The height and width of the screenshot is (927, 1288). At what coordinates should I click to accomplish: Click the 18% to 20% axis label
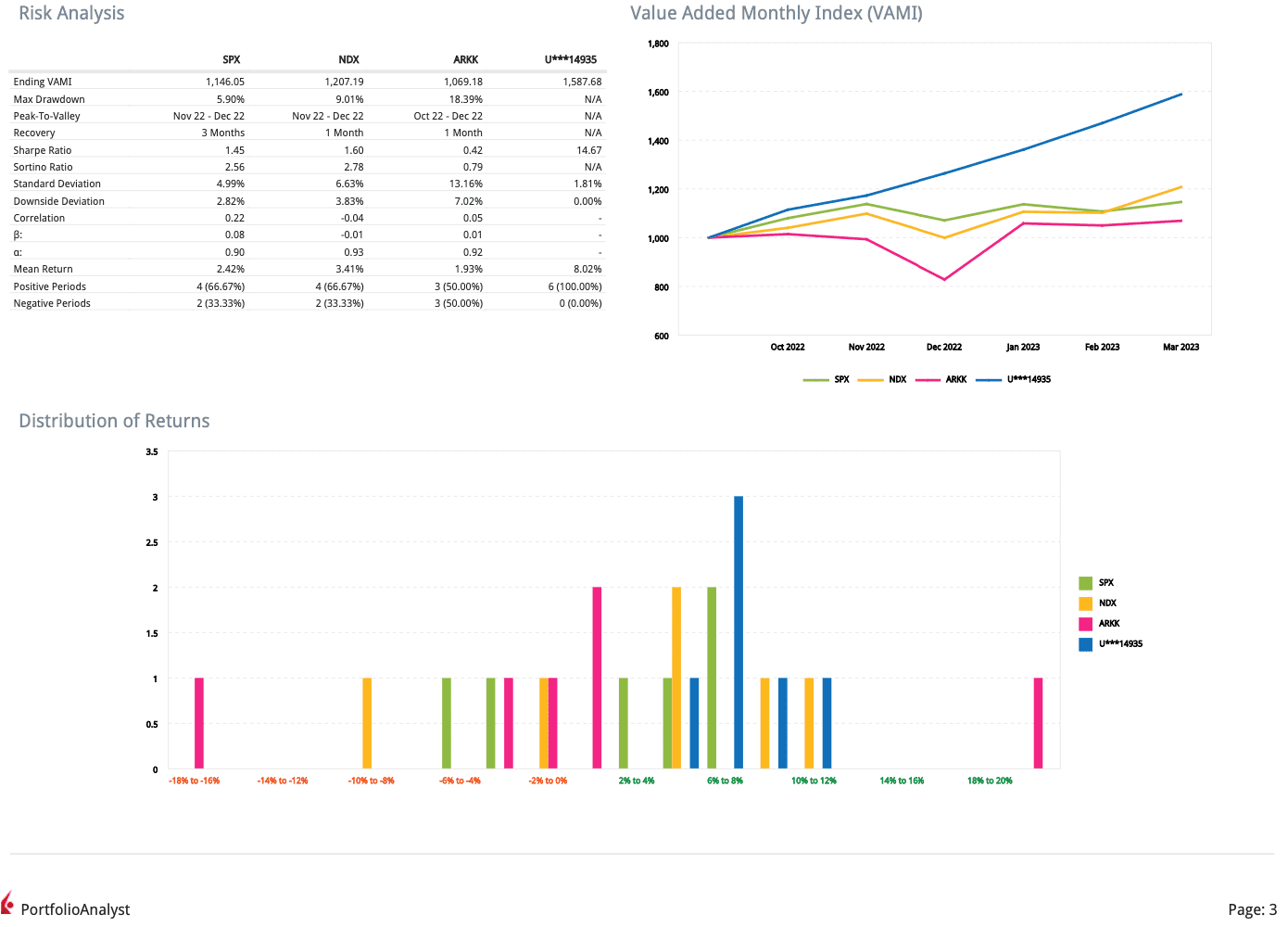(990, 781)
